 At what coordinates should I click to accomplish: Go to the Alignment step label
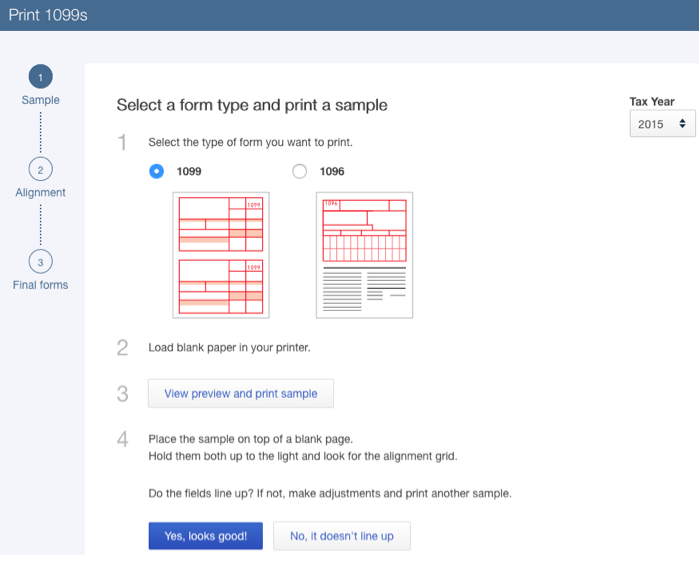(40, 193)
